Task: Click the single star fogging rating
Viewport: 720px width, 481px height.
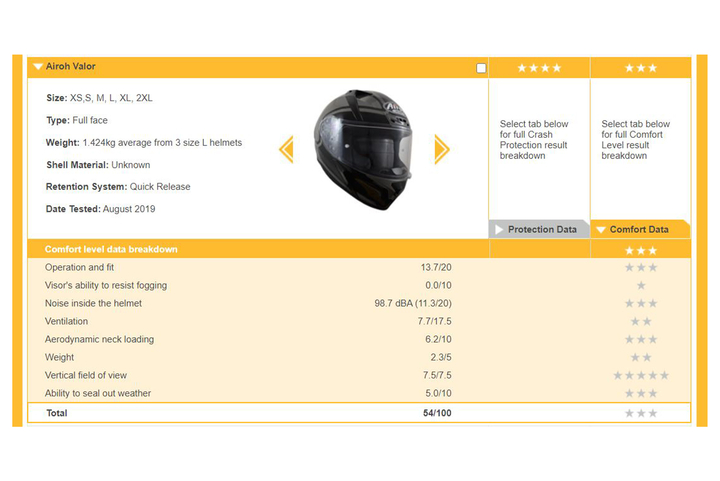Action: [x=640, y=285]
